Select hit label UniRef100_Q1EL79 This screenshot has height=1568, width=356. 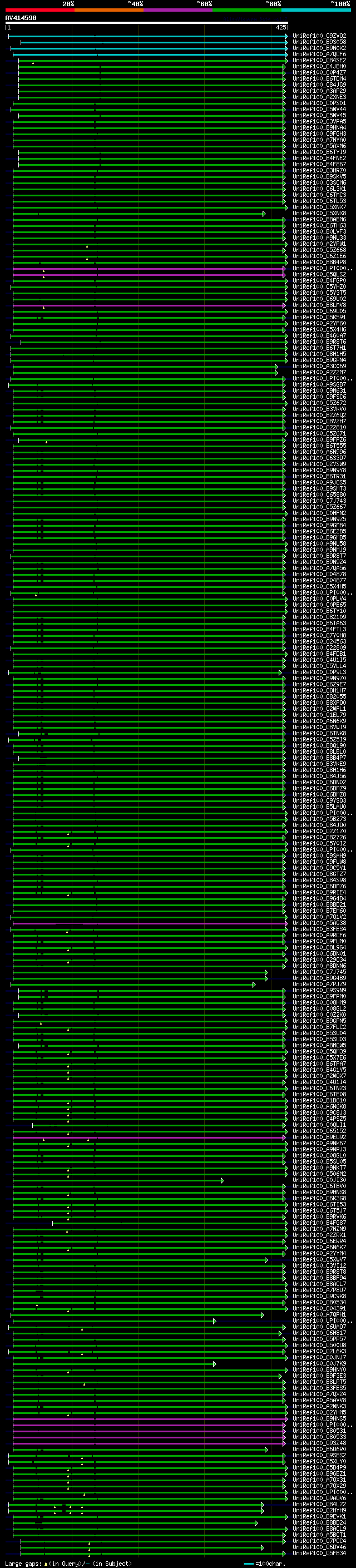coord(319,715)
